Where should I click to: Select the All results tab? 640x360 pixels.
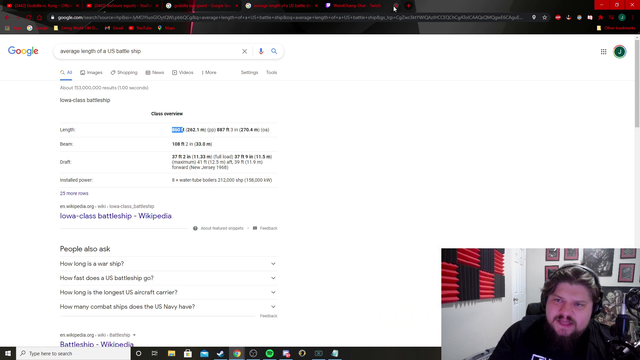(x=66, y=73)
